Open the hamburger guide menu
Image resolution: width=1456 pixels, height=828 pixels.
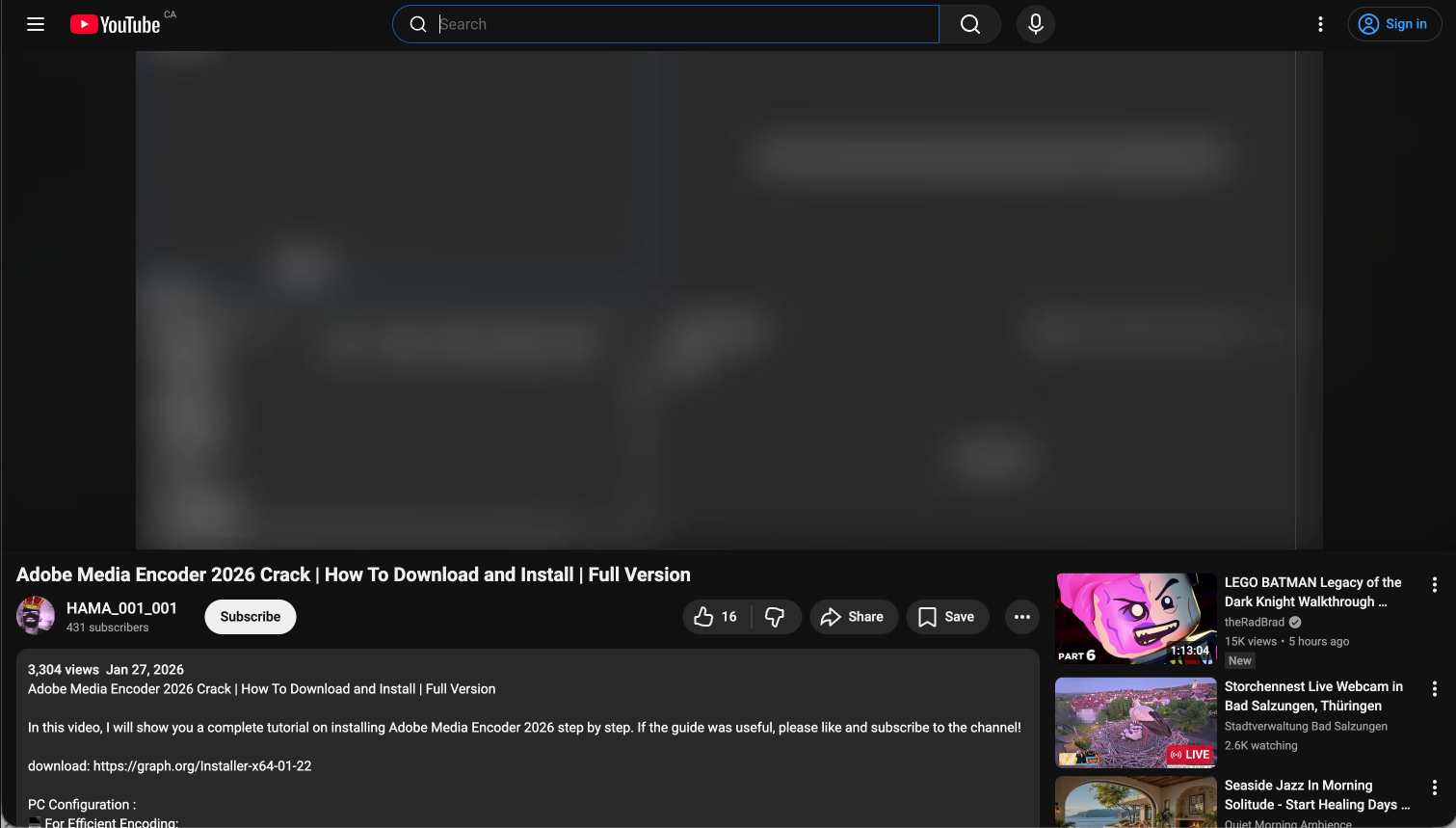(36, 24)
